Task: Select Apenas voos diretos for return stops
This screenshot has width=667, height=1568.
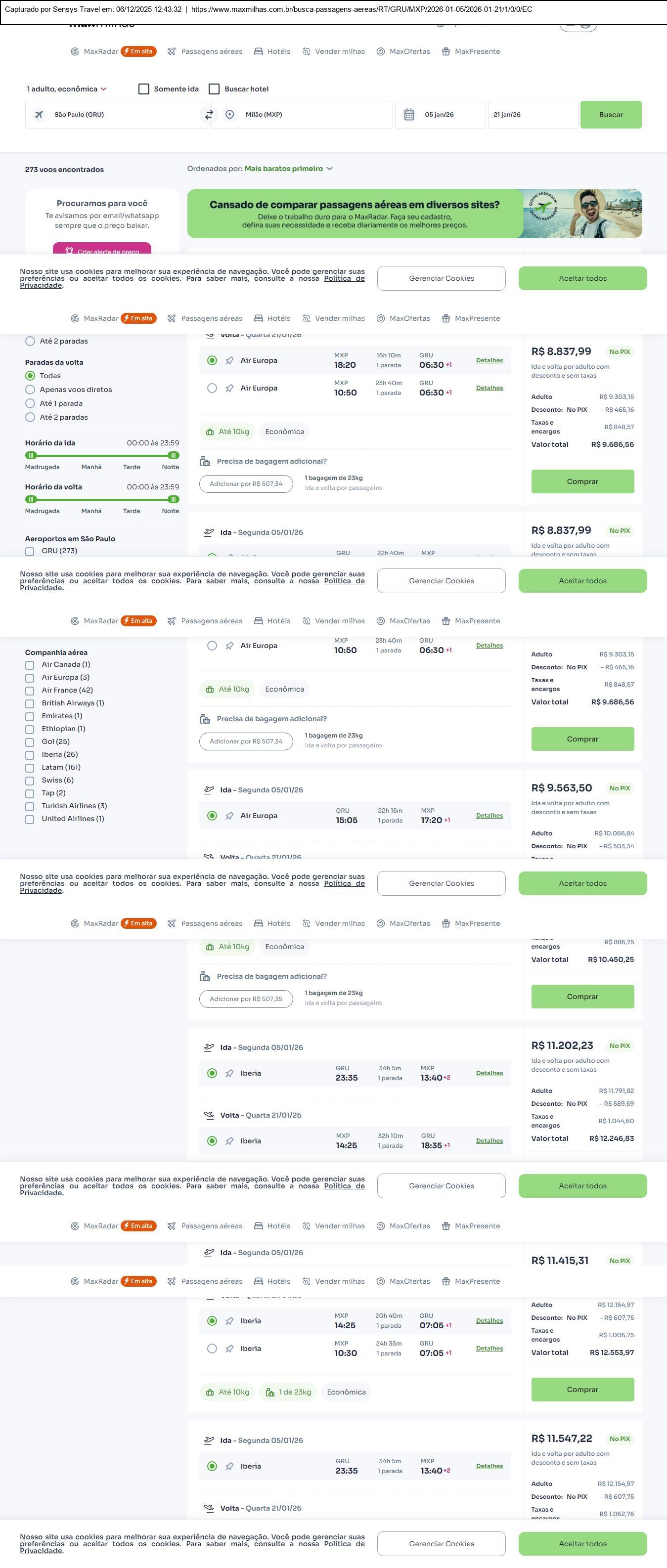Action: click(x=30, y=390)
